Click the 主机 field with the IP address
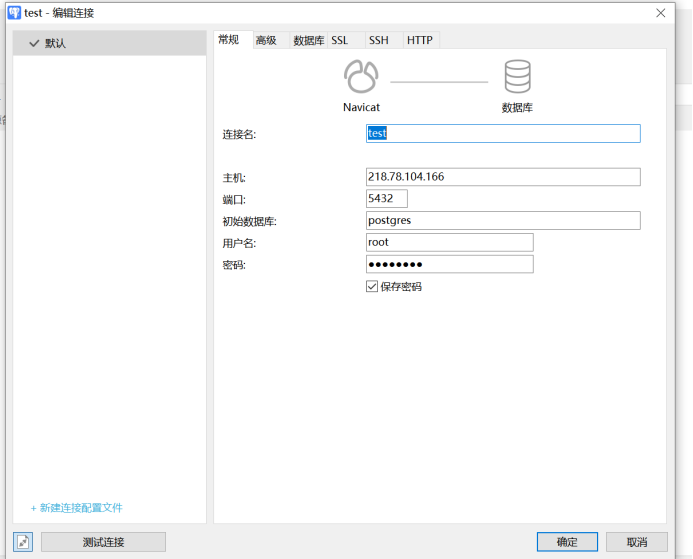Viewport: 693px width, 559px height. [503, 177]
